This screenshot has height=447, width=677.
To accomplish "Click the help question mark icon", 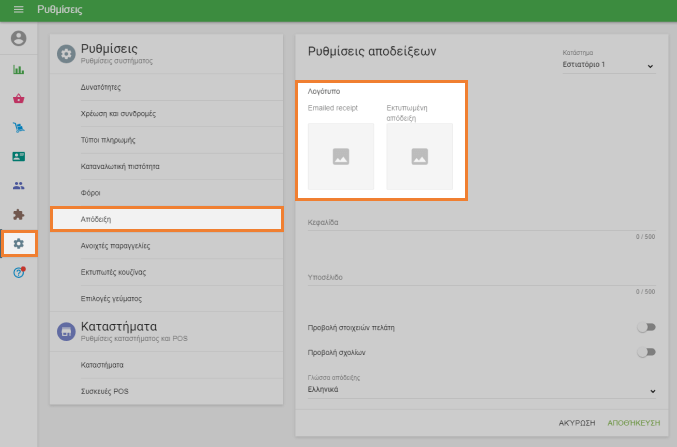I will 18,273.
